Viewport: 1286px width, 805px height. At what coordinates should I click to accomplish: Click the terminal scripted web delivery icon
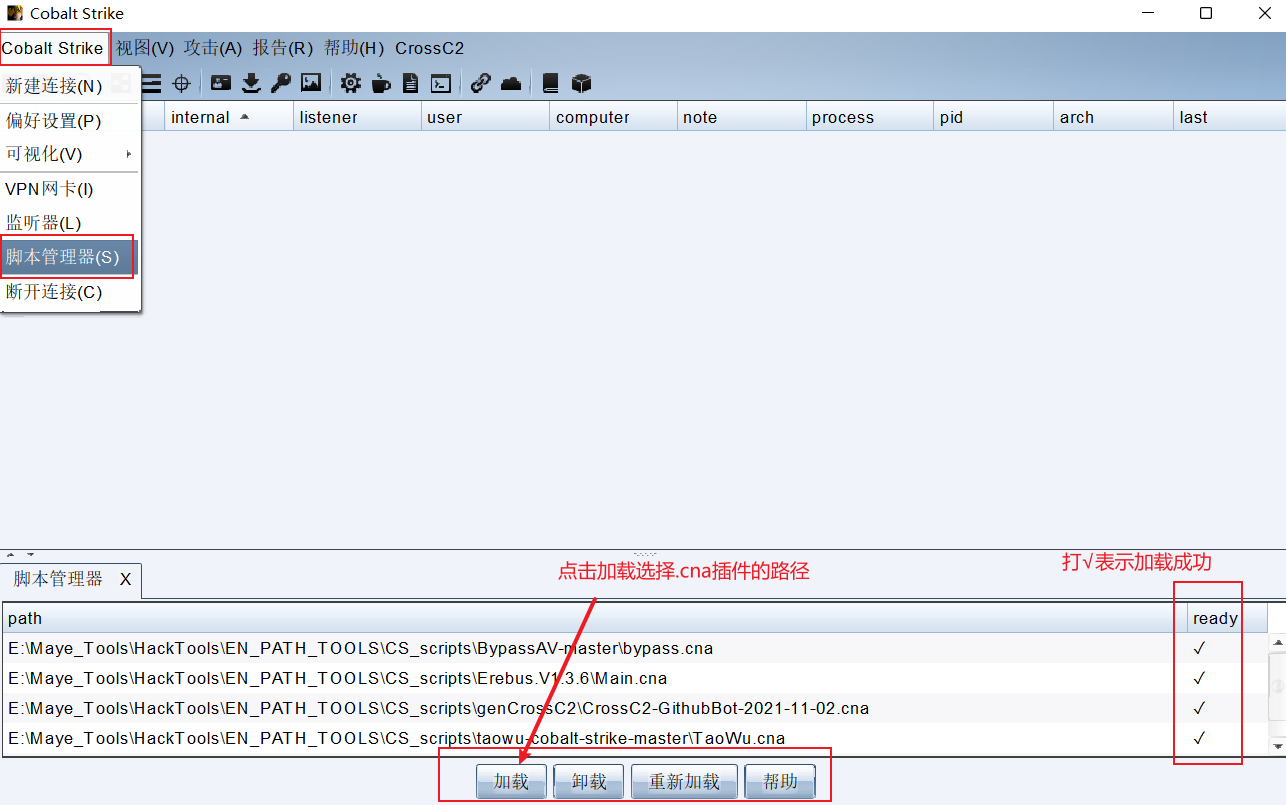(440, 84)
